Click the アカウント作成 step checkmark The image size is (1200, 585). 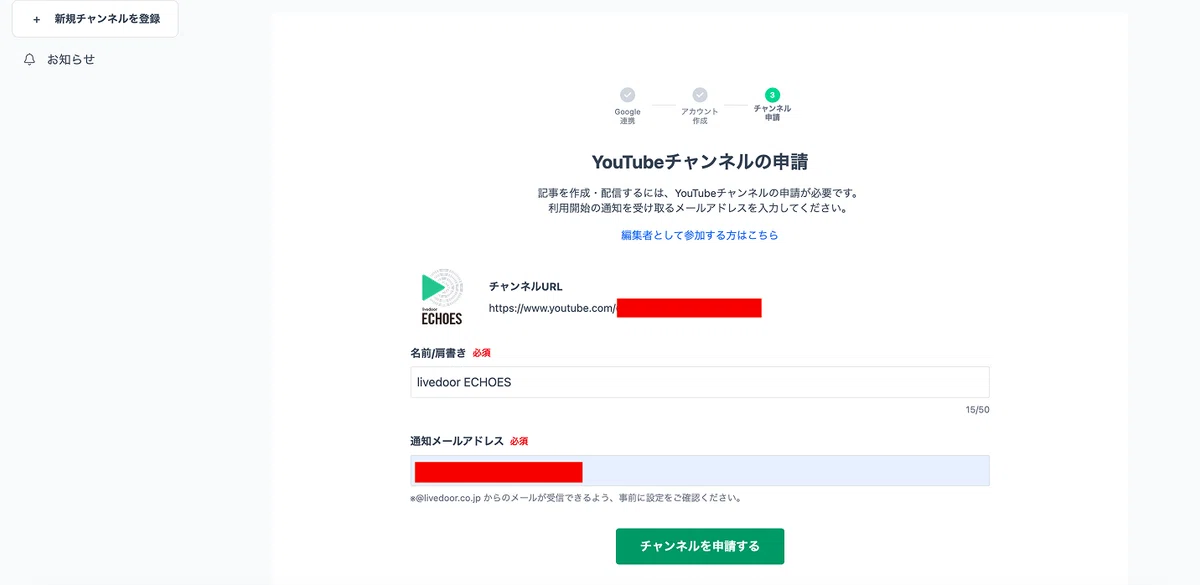pyautogui.click(x=700, y=94)
